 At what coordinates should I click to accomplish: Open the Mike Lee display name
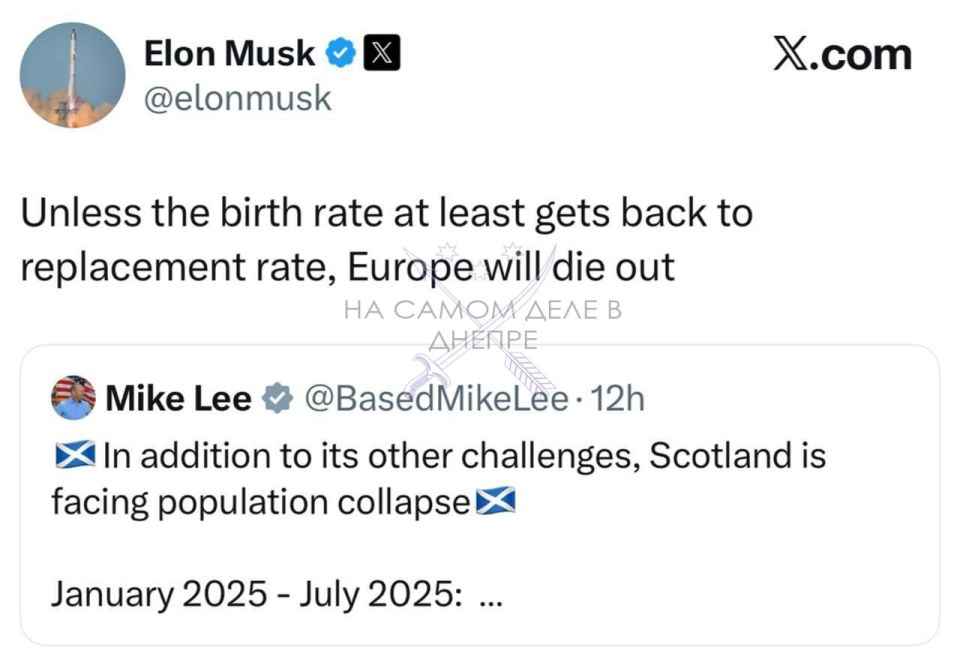click(178, 400)
